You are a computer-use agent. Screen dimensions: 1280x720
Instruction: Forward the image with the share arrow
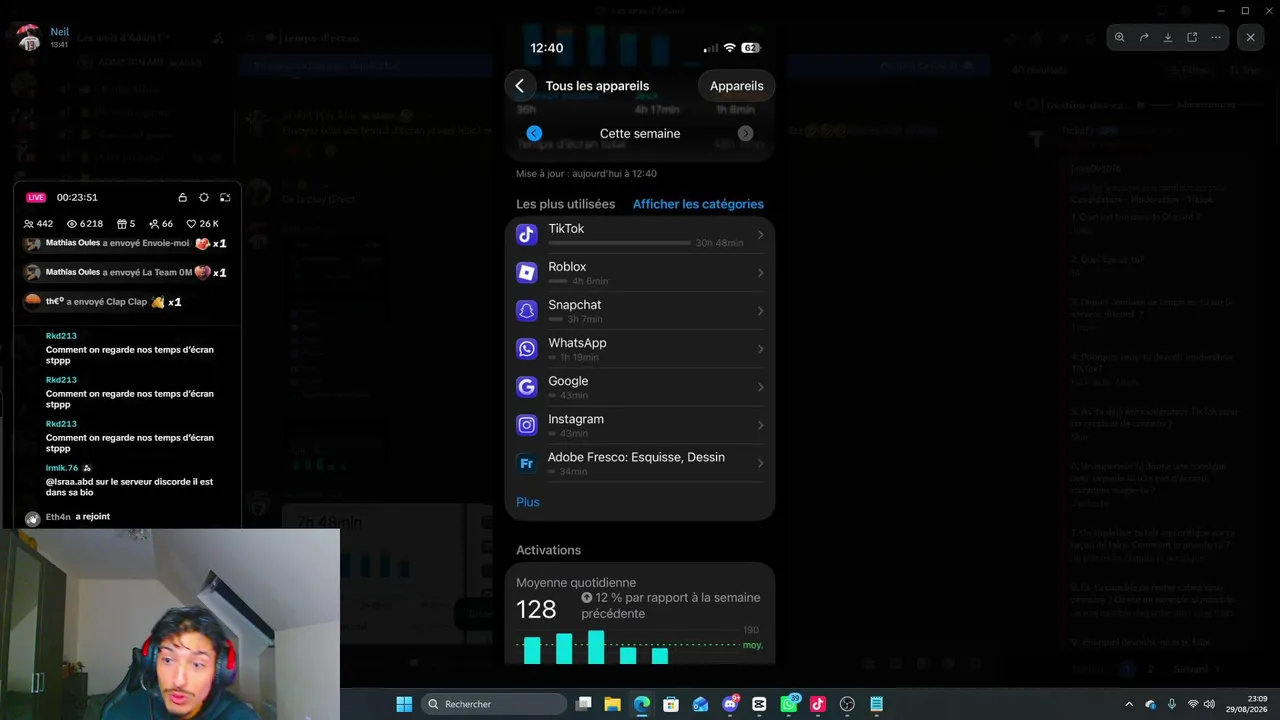pyautogui.click(x=1144, y=37)
